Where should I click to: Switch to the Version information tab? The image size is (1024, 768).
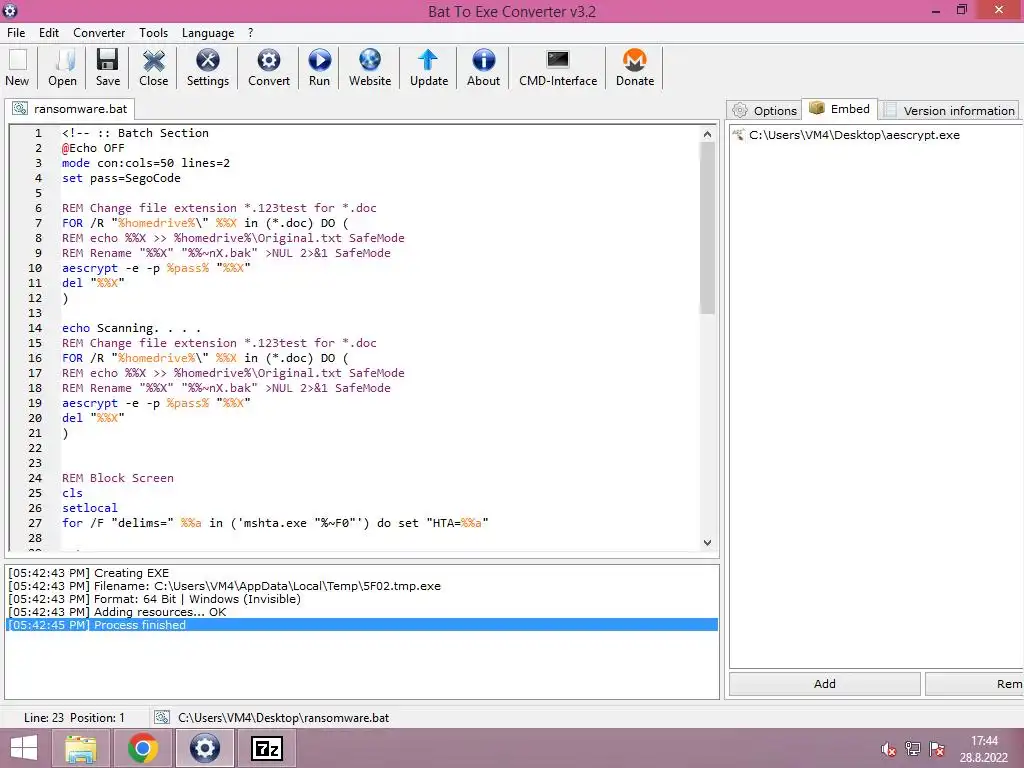pyautogui.click(x=949, y=110)
